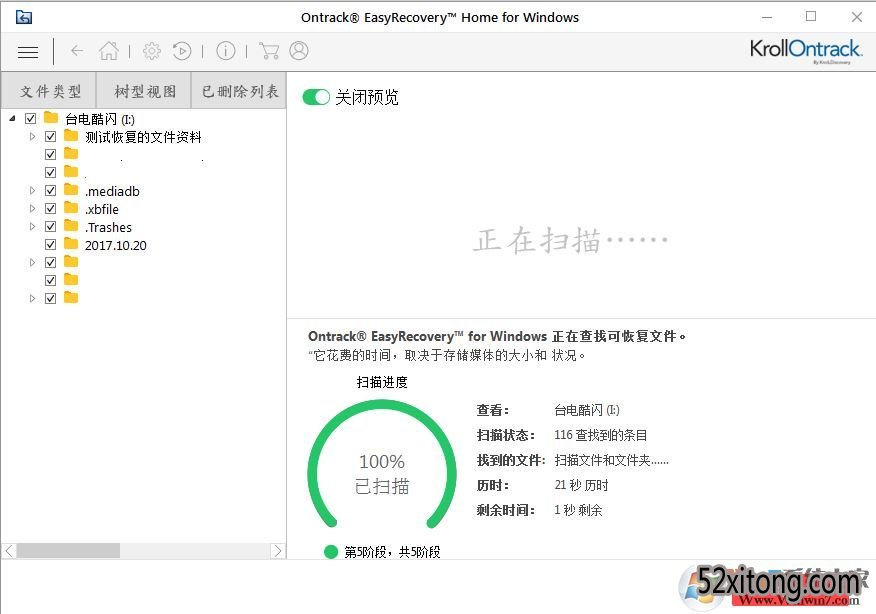
Task: Click the resume recovery icon
Action: (x=182, y=51)
